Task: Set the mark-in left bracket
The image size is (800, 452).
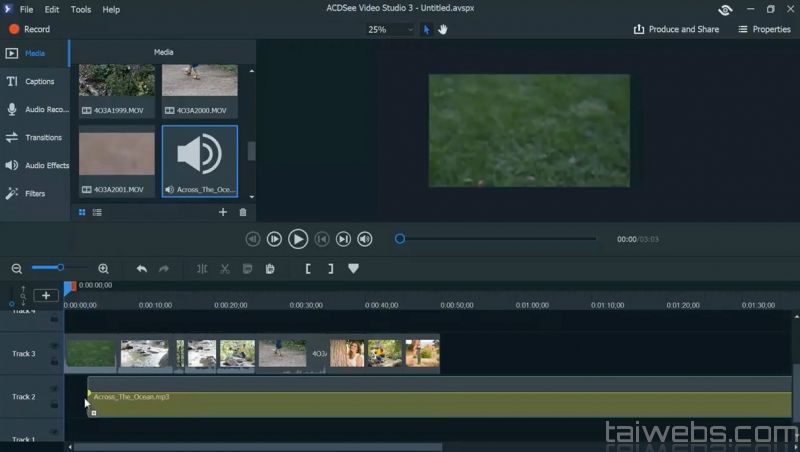Action: (308, 269)
